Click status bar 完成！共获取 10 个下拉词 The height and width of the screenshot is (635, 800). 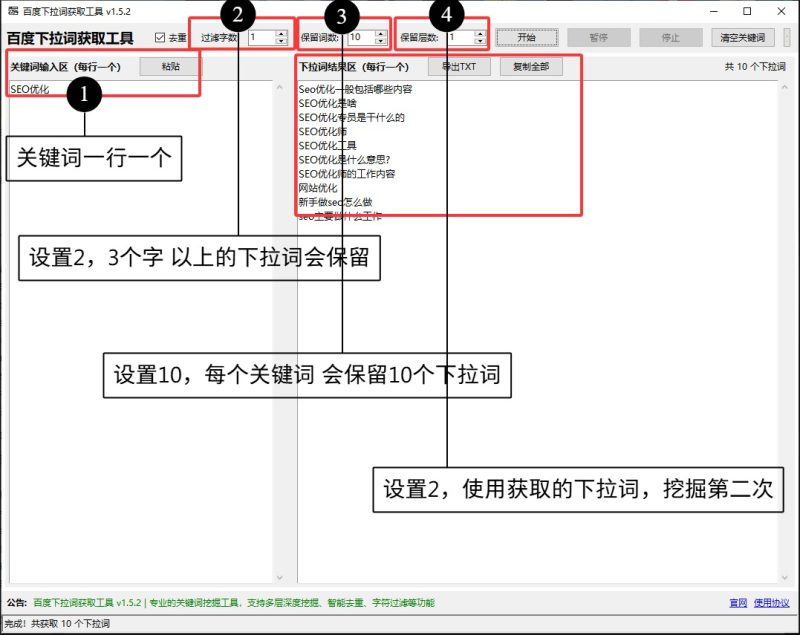57,623
